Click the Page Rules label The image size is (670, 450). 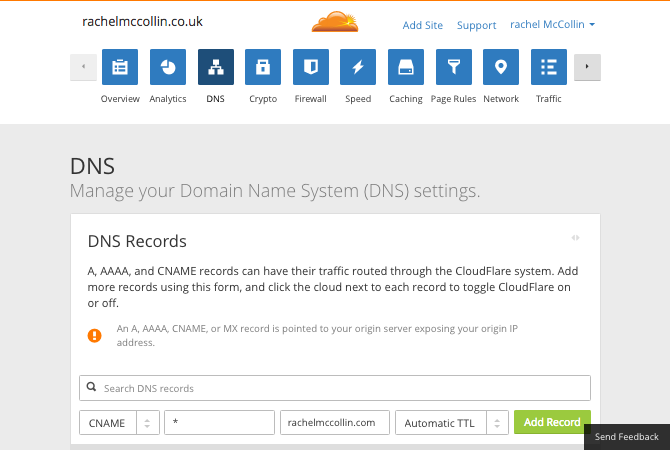point(453,99)
